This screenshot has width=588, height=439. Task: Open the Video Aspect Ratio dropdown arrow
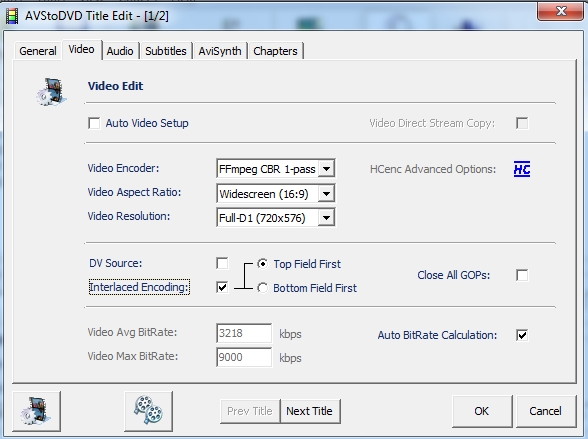(326, 194)
